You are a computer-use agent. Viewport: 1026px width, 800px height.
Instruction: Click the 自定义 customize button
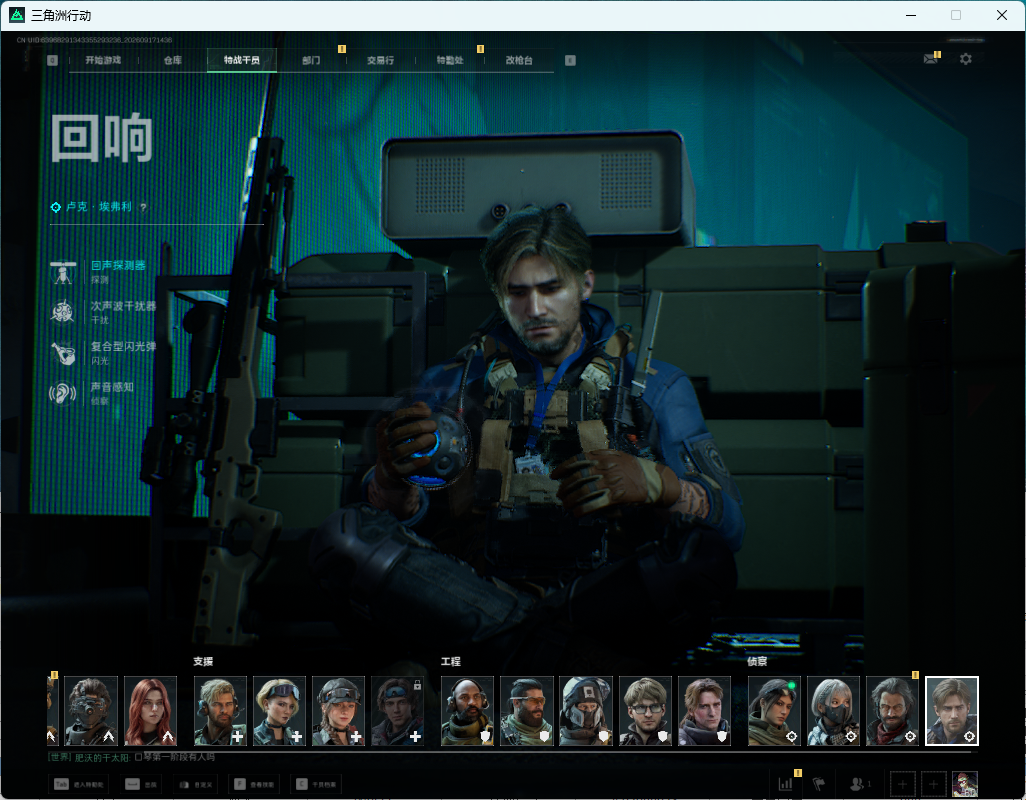click(196, 784)
